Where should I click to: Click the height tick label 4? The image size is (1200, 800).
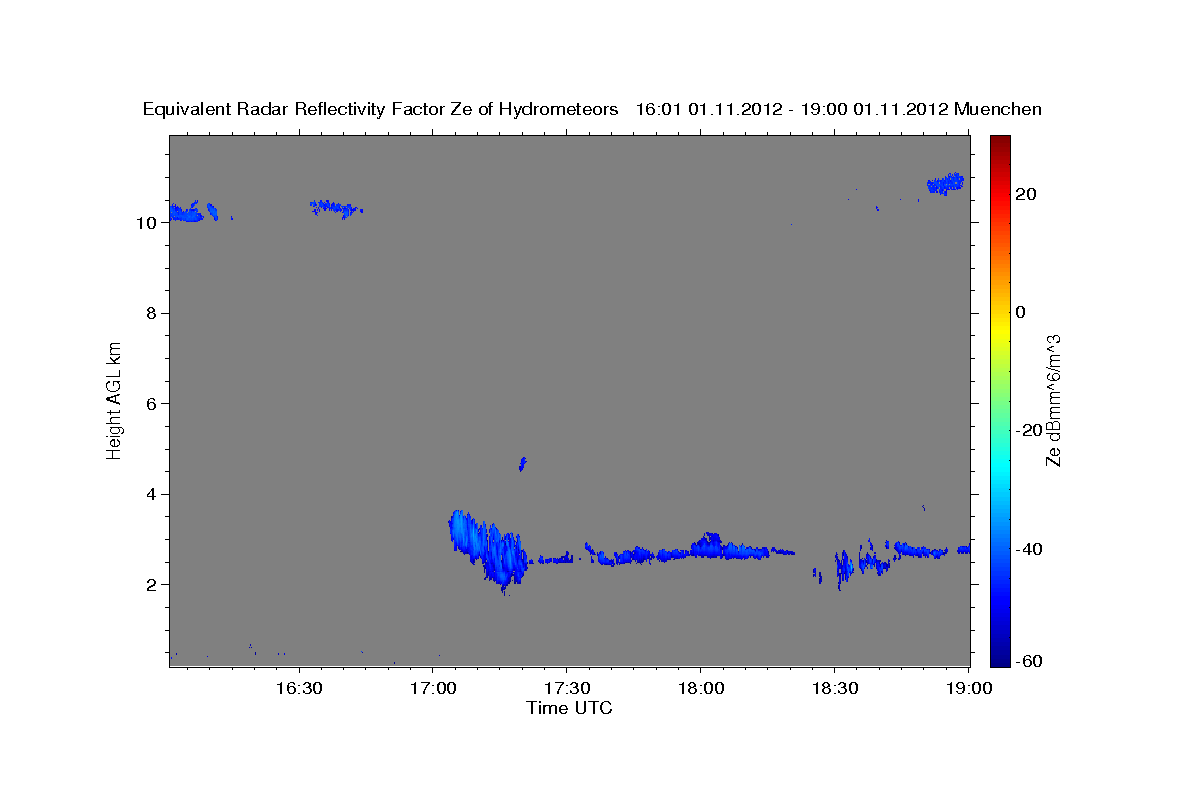pyautogui.click(x=151, y=494)
